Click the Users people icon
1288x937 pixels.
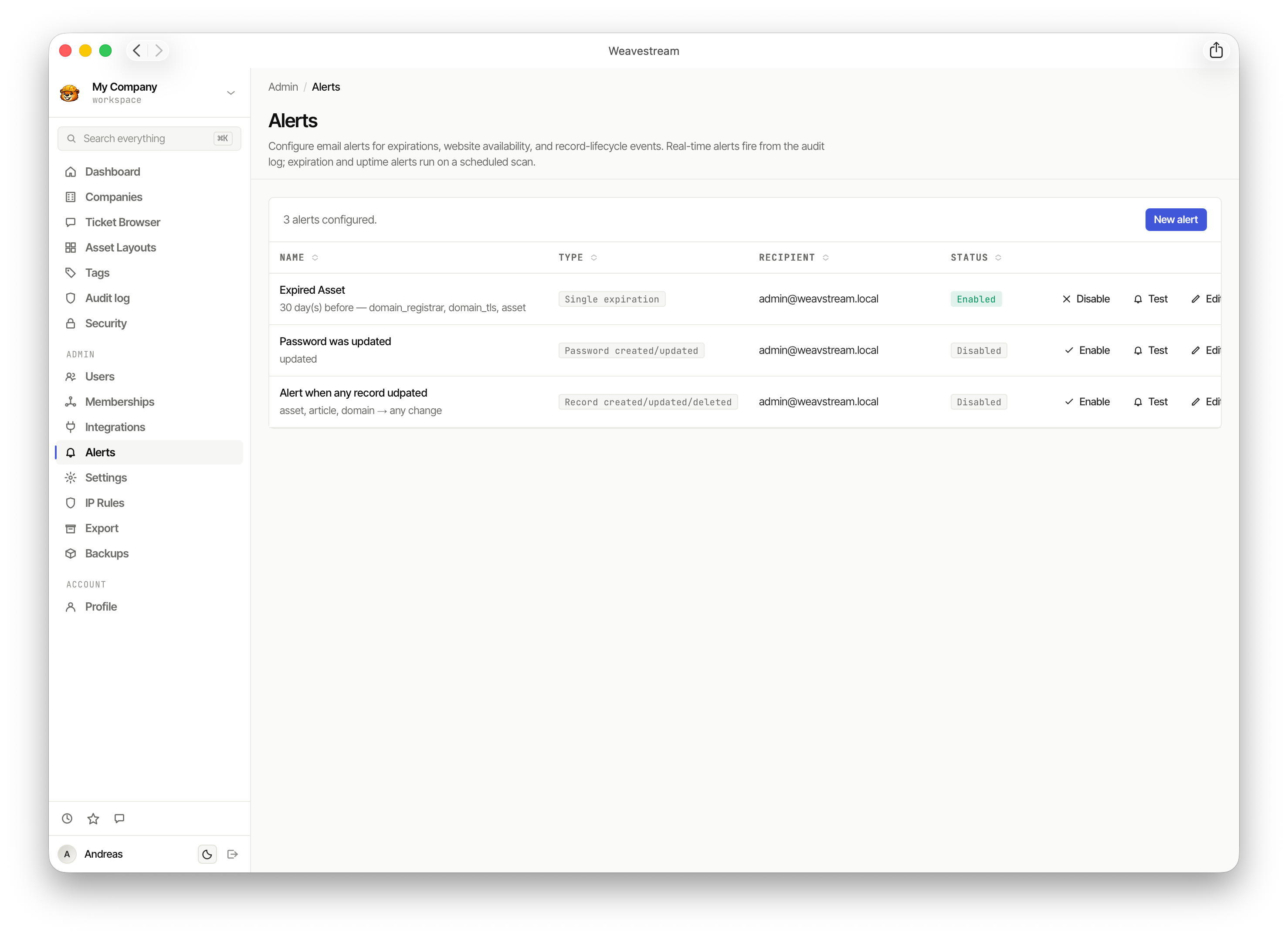[71, 377]
